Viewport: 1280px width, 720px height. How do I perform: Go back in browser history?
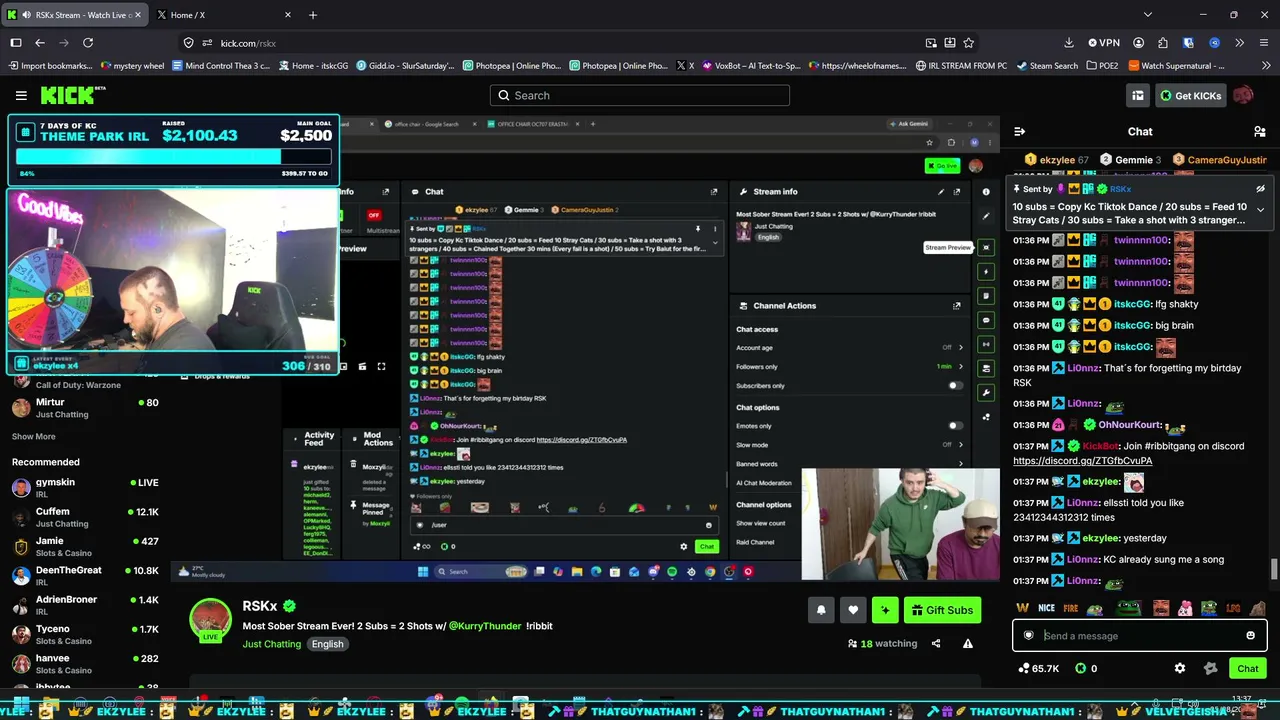[x=40, y=43]
